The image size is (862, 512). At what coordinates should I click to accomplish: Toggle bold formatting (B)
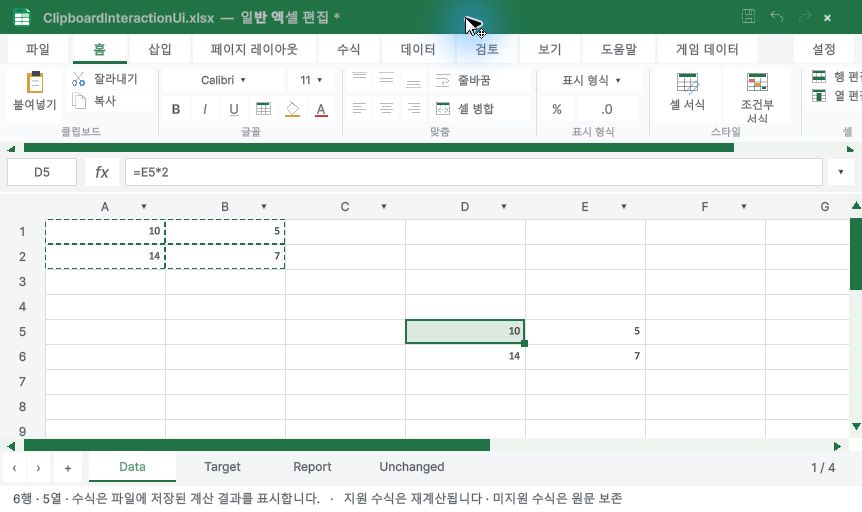tap(176, 109)
